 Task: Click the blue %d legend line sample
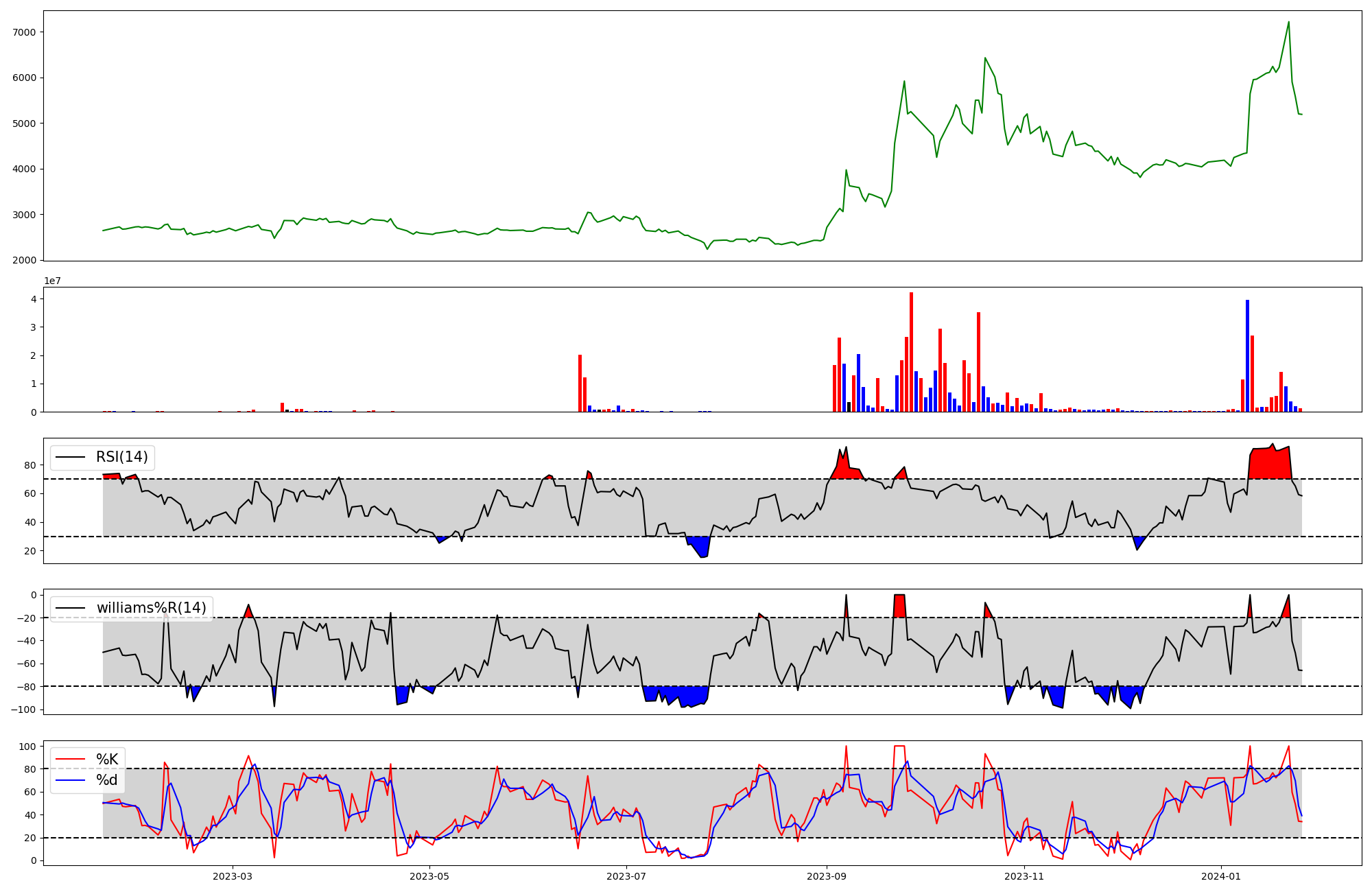pos(71,780)
